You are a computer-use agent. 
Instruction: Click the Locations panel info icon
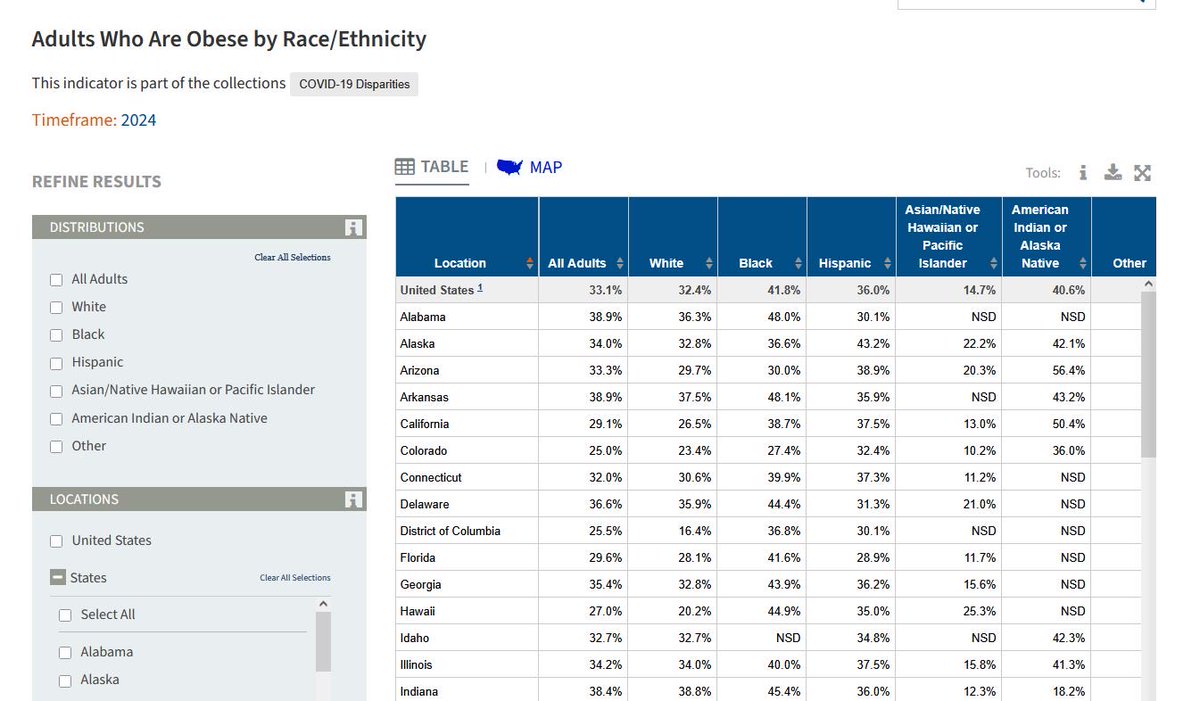[353, 499]
